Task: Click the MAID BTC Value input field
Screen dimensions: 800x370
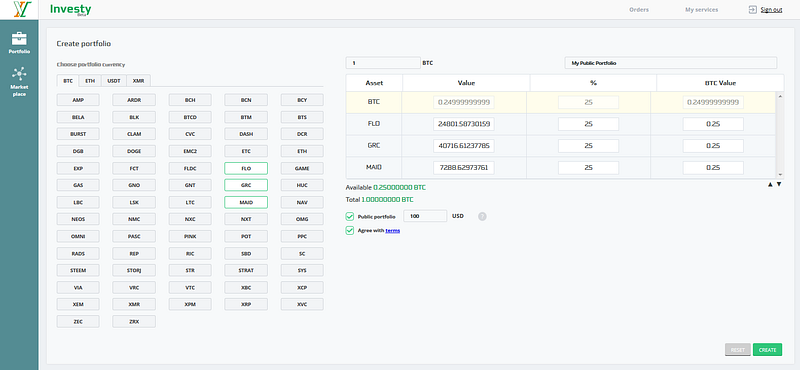Action: coord(713,168)
